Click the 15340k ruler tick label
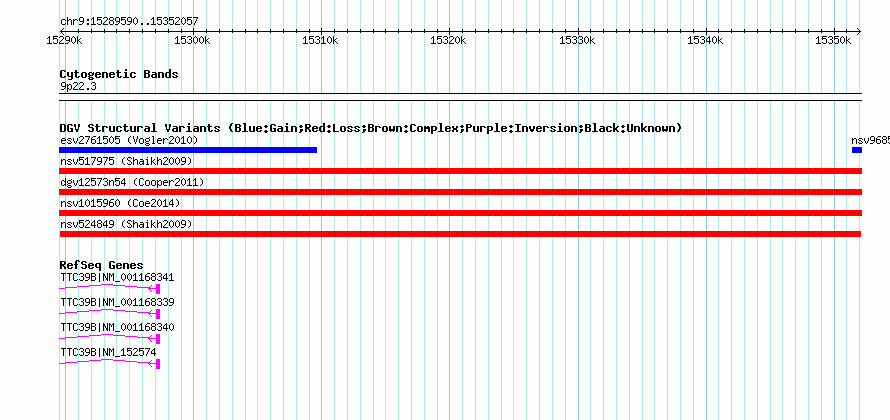 (x=706, y=41)
